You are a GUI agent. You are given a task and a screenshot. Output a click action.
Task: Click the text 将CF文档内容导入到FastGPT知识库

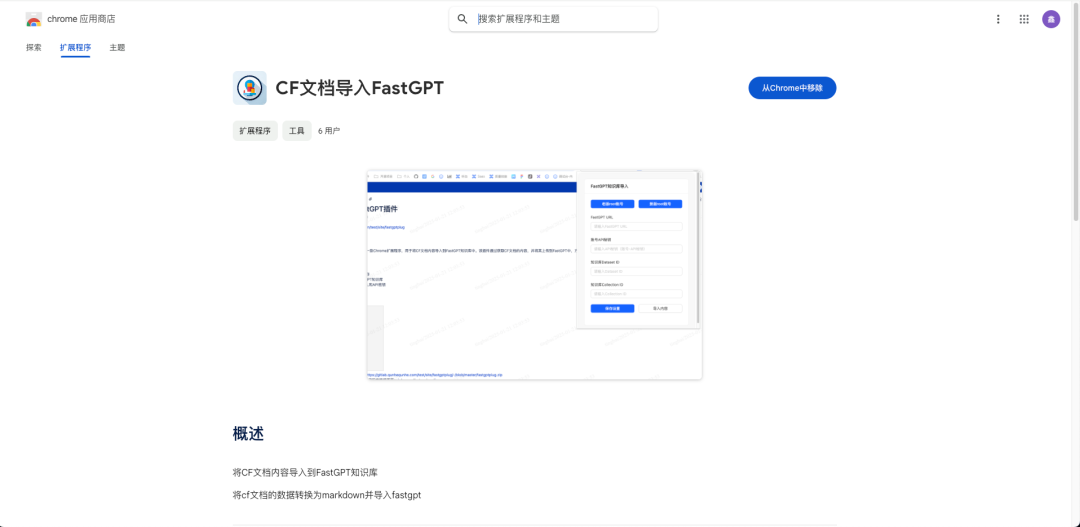tap(305, 473)
